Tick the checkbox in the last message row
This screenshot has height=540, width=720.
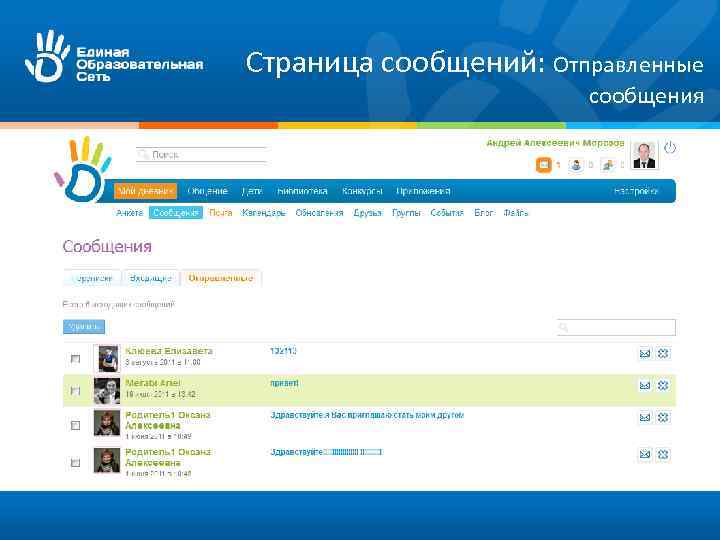click(75, 462)
